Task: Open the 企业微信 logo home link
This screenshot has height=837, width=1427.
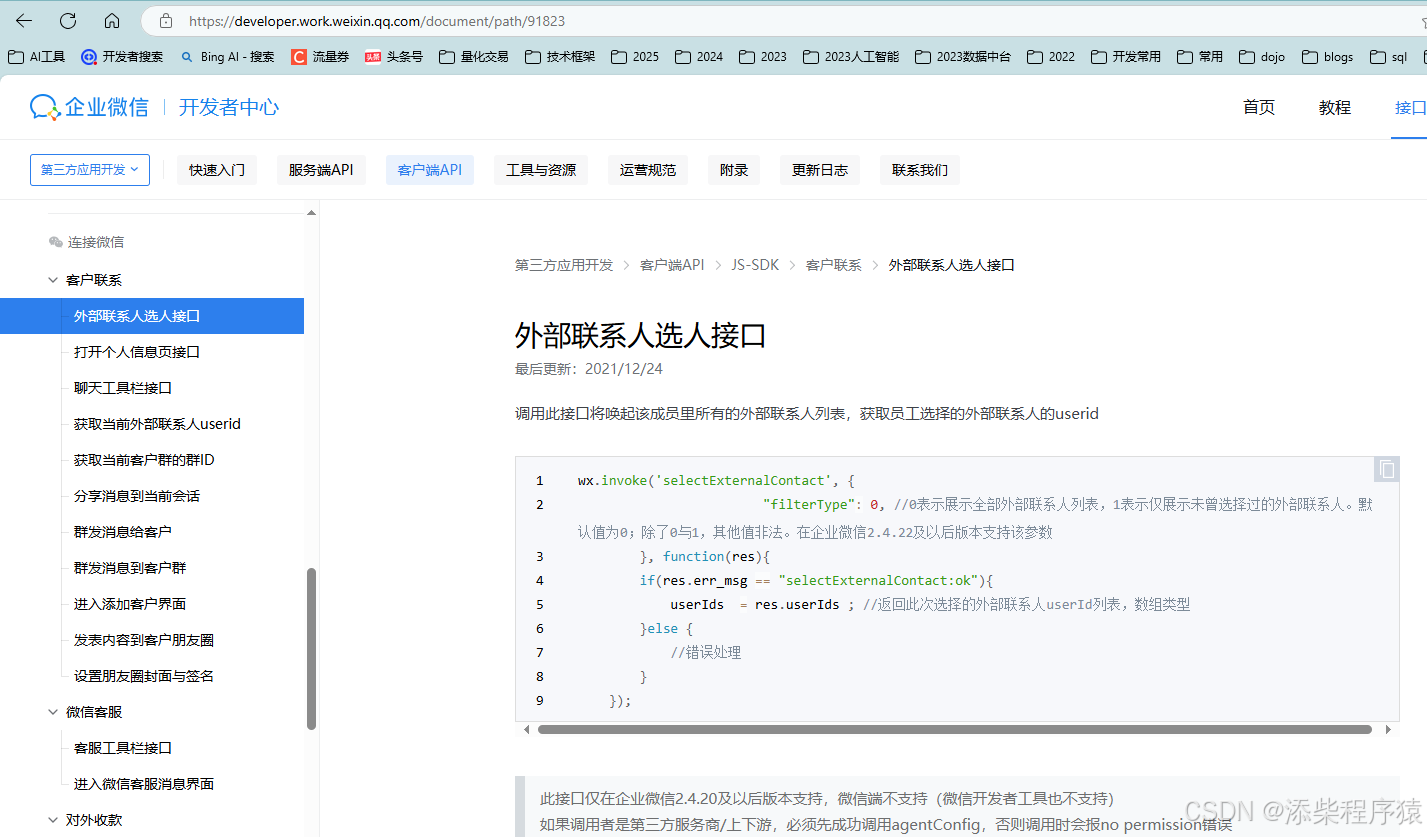Action: [90, 107]
